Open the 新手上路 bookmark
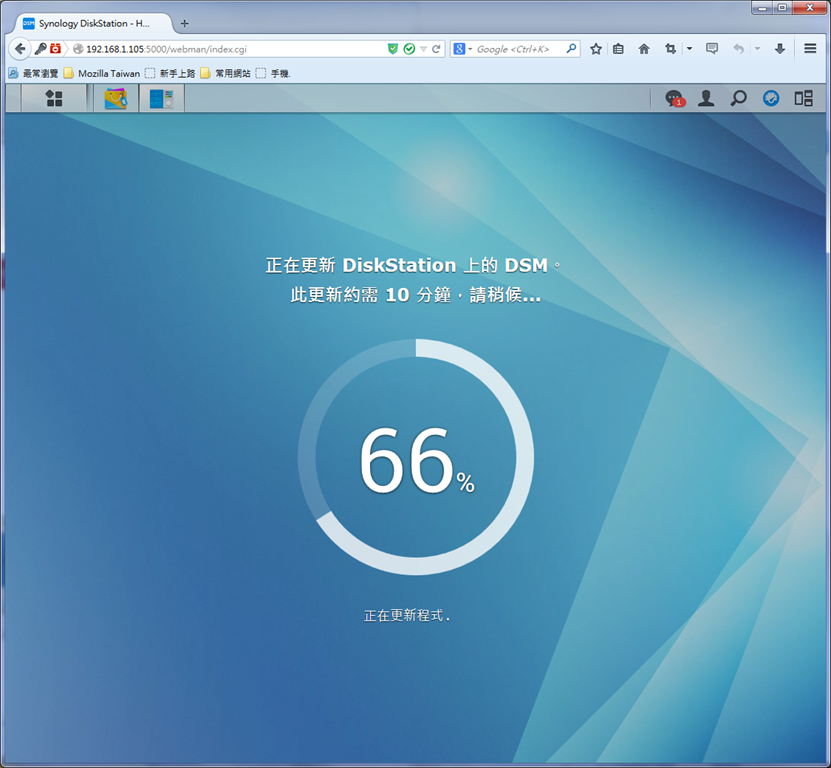Image resolution: width=831 pixels, height=768 pixels. tap(170, 73)
